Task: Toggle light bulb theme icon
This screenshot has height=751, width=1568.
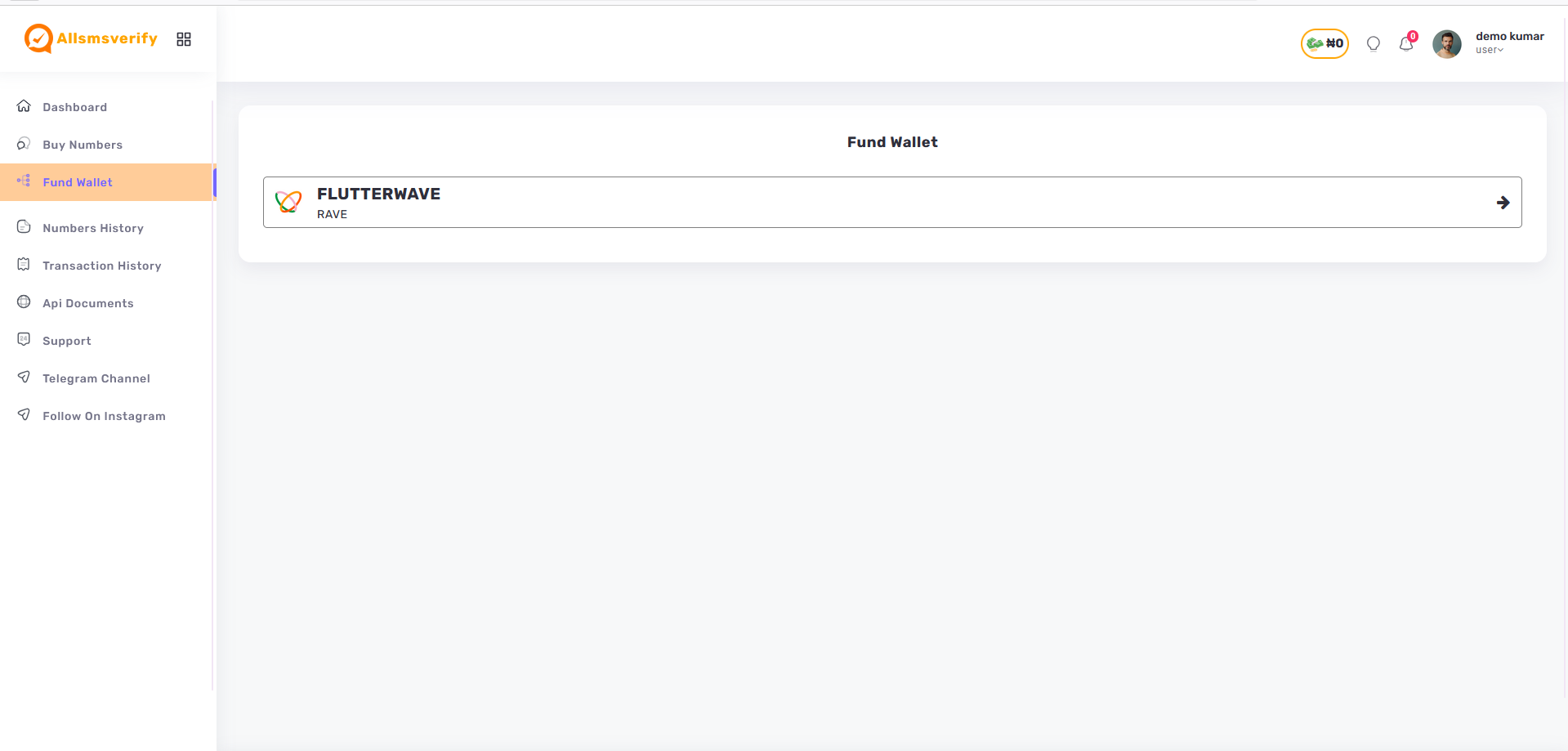Action: coord(1374,44)
